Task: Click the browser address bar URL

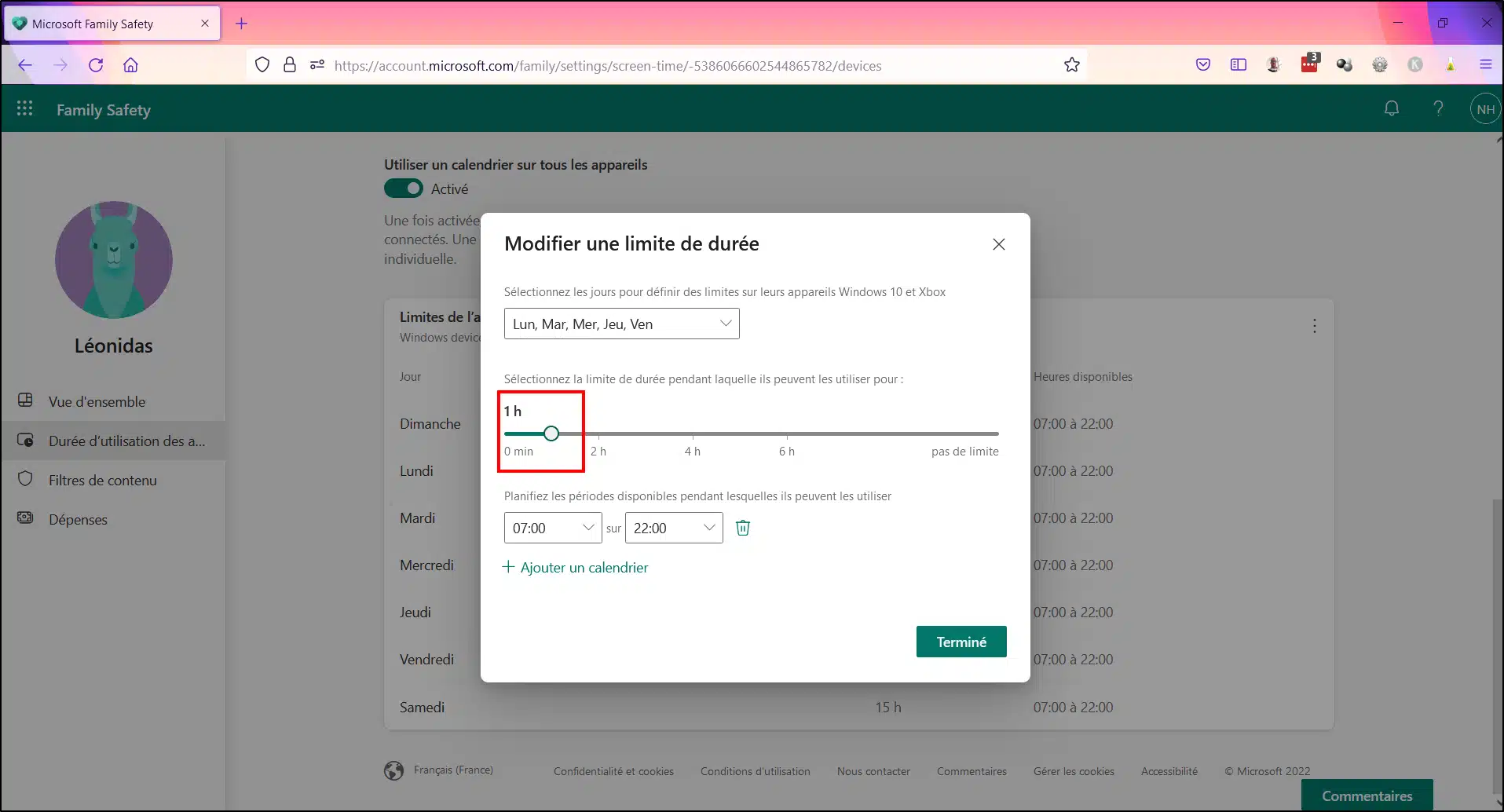Action: tap(608, 66)
